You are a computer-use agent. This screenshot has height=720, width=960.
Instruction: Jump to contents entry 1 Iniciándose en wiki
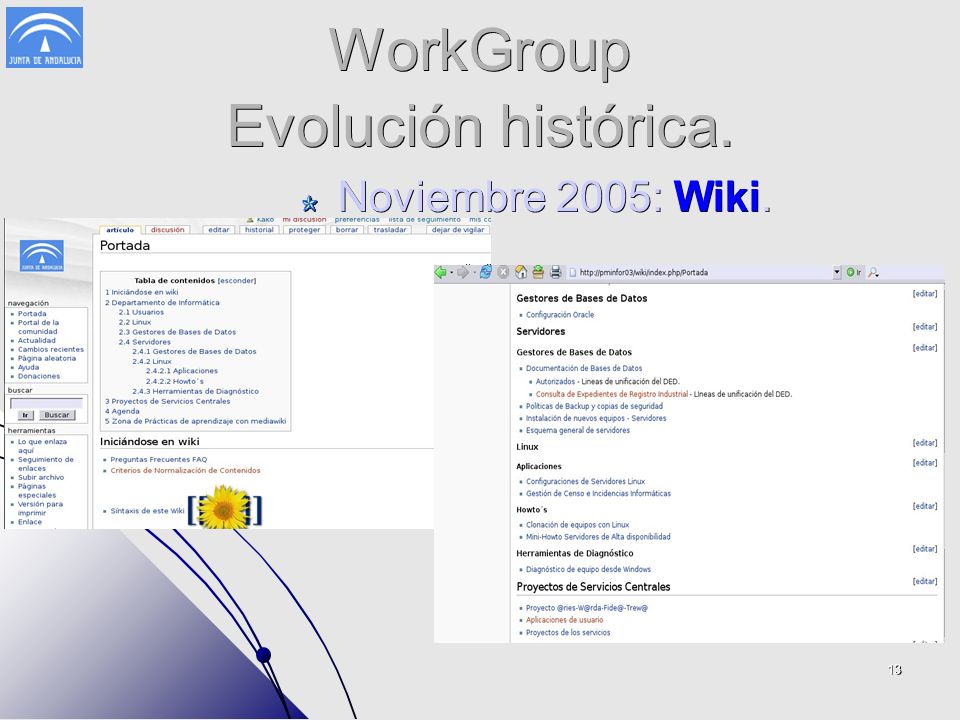(x=141, y=292)
